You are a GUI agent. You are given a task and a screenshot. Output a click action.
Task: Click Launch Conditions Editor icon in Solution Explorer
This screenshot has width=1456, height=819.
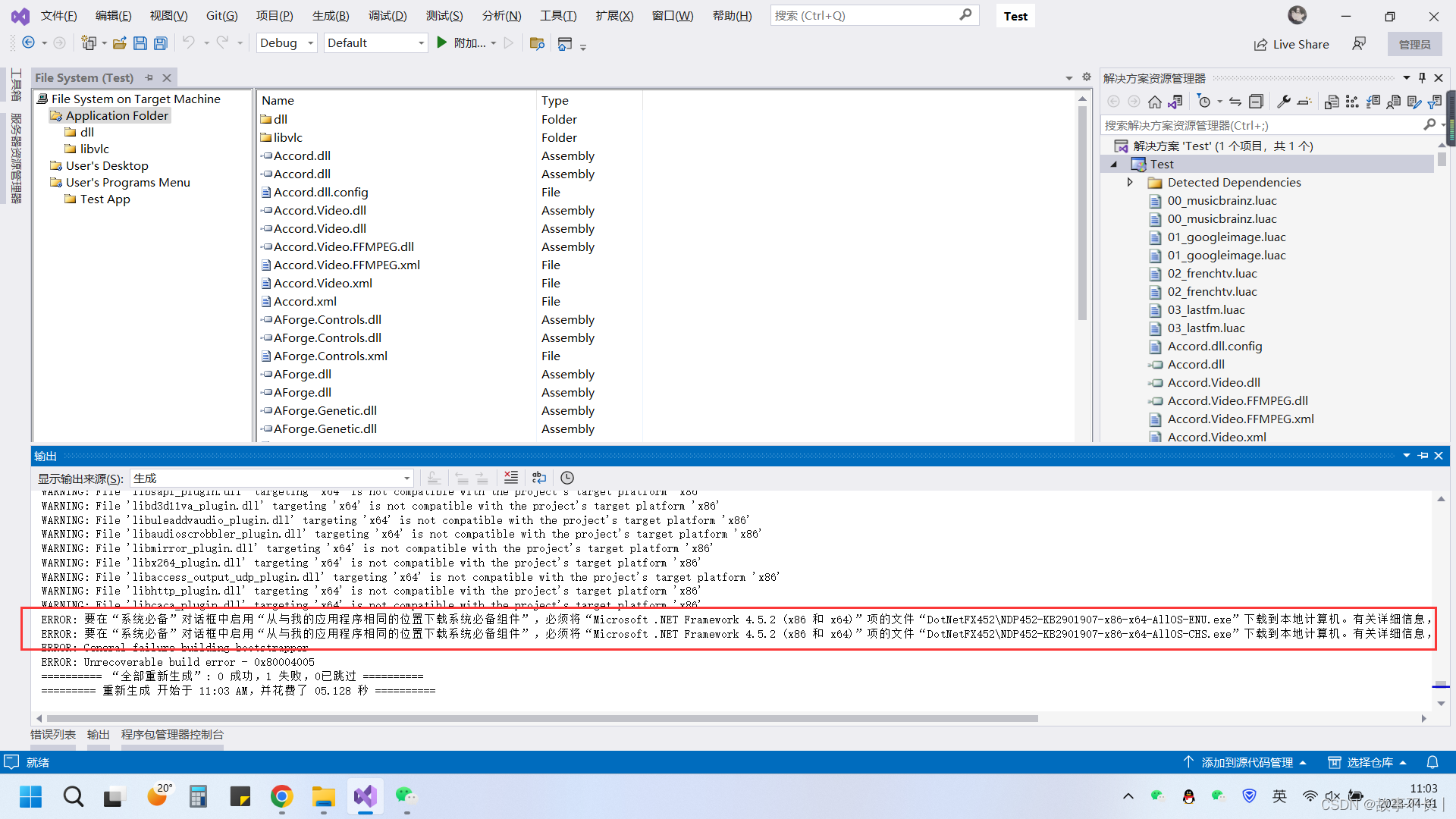tap(1435, 102)
